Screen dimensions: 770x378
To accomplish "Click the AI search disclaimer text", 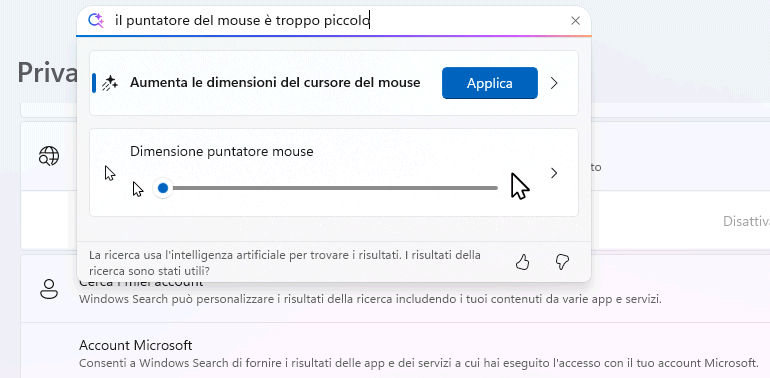I will (x=285, y=263).
